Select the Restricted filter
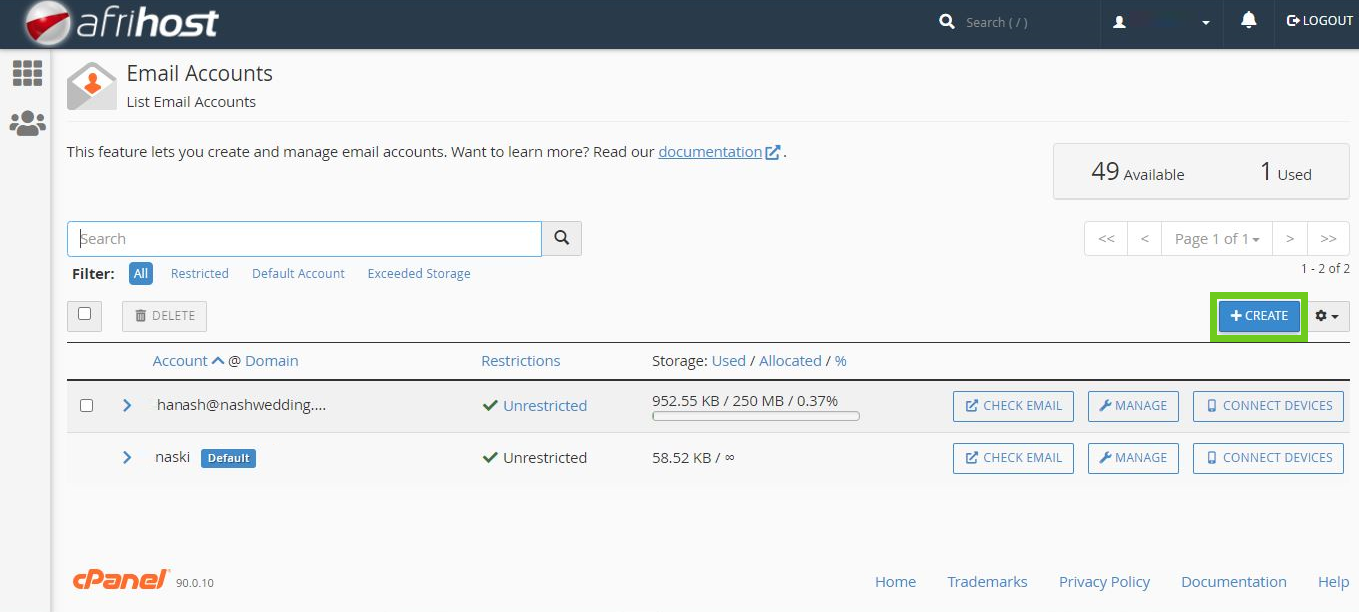Image resolution: width=1359 pixels, height=612 pixels. pyautogui.click(x=199, y=274)
